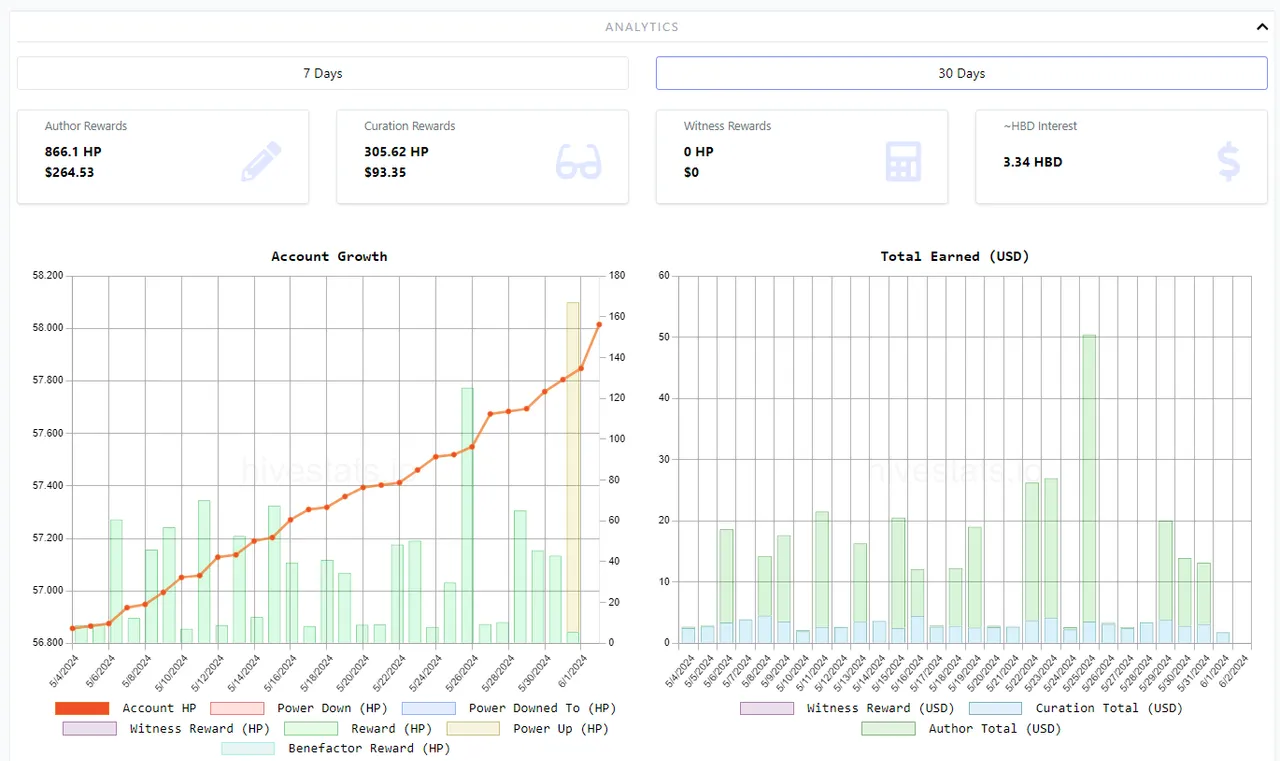Screen dimensions: 1280x761
Task: Click the 305.62 HP curation value
Action: click(396, 152)
